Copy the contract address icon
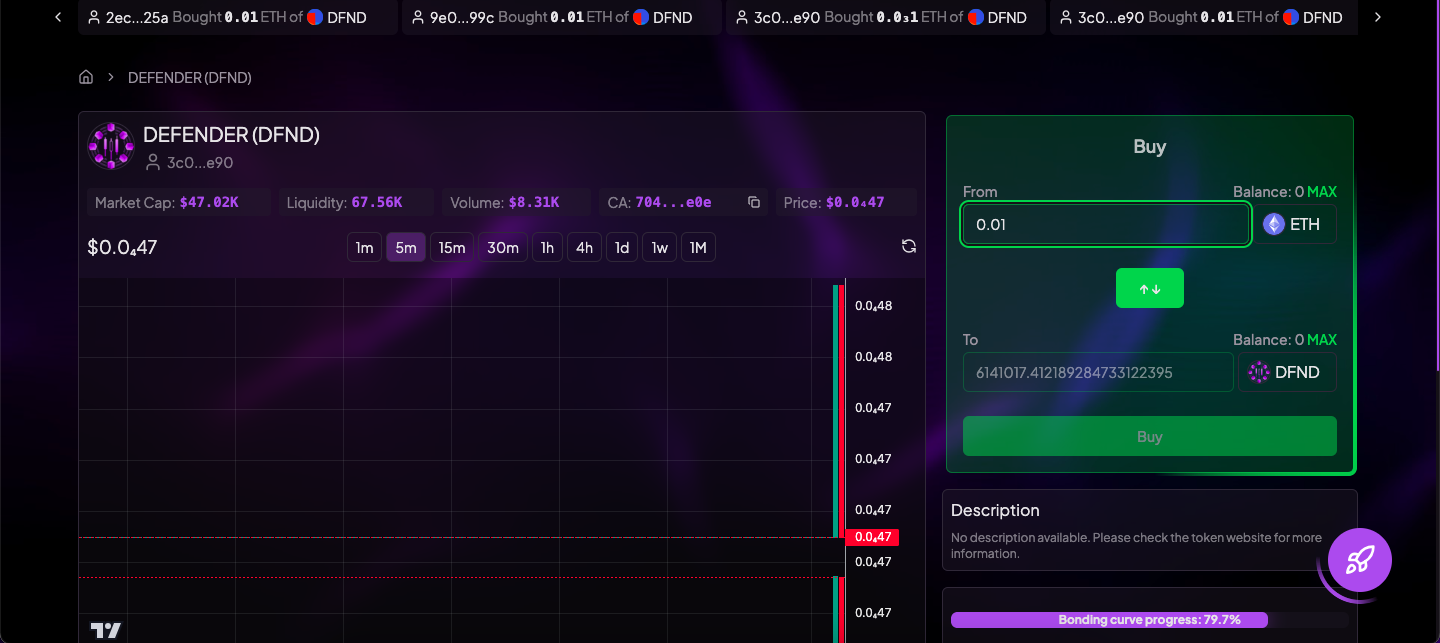The image size is (1440, 643). [754, 202]
